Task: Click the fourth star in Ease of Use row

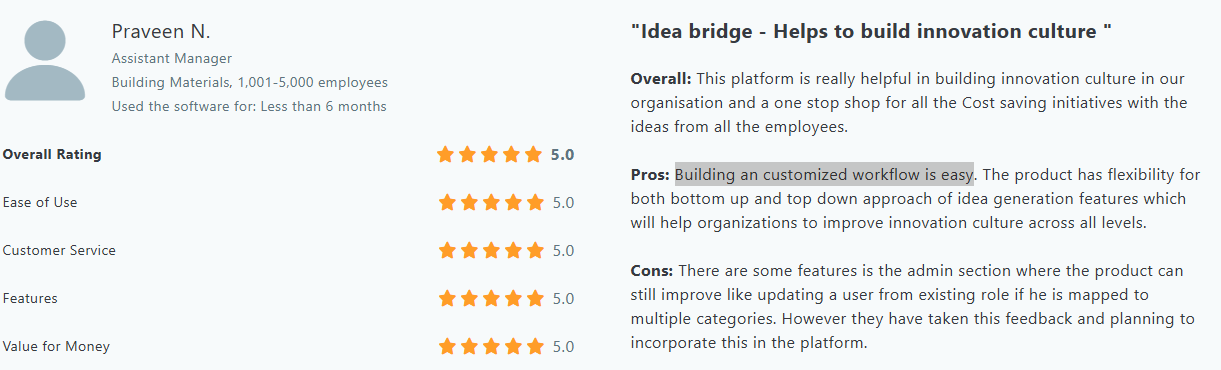Action: [x=512, y=203]
